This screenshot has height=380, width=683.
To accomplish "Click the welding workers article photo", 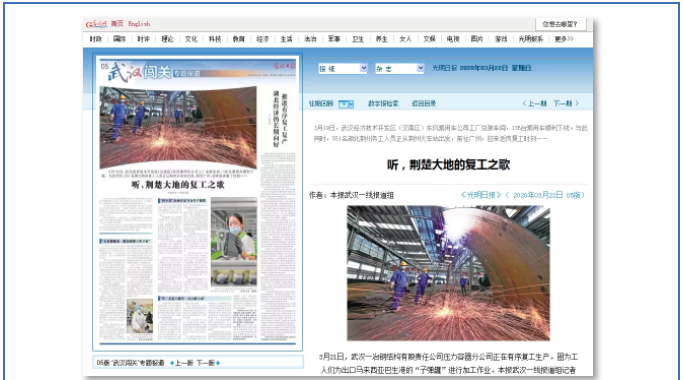I will (x=448, y=273).
